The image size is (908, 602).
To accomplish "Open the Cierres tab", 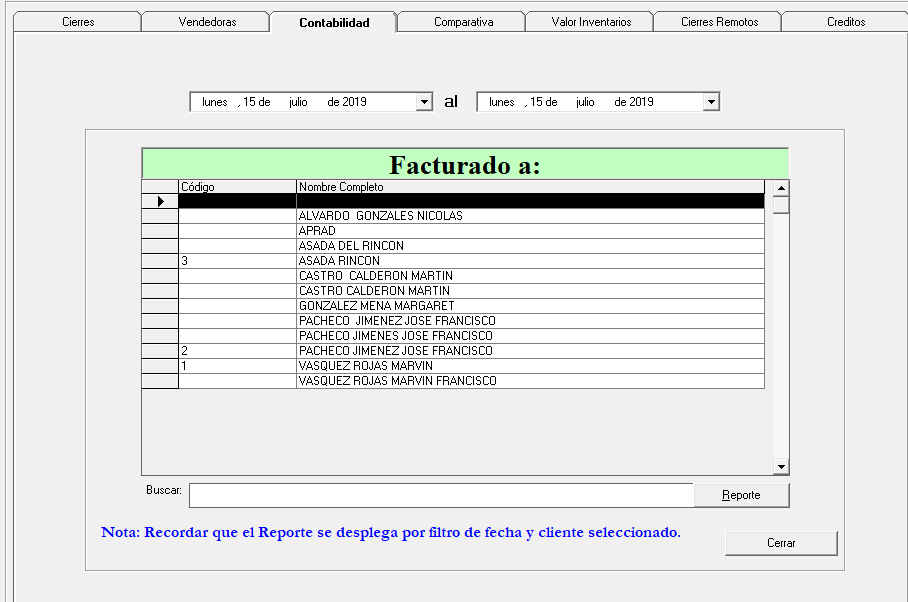I will coord(78,22).
